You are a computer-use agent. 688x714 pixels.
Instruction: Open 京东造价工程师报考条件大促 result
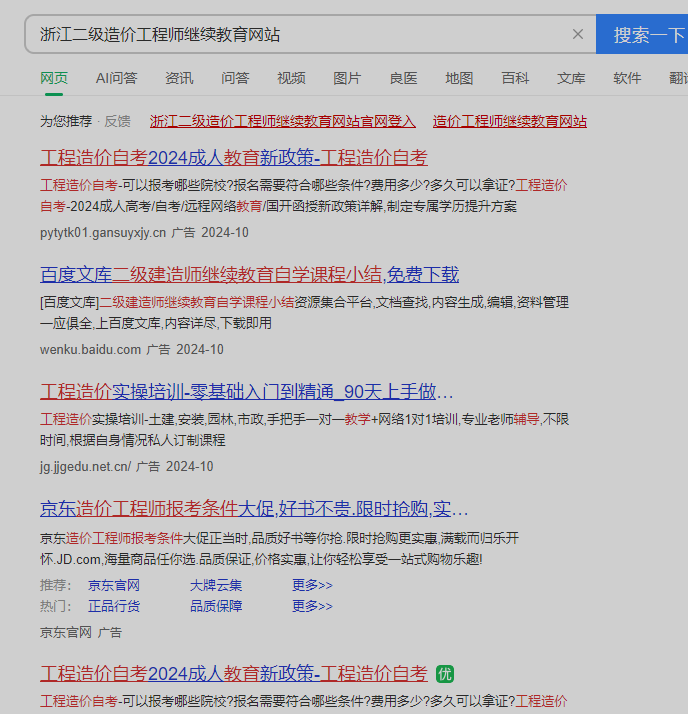tap(254, 509)
